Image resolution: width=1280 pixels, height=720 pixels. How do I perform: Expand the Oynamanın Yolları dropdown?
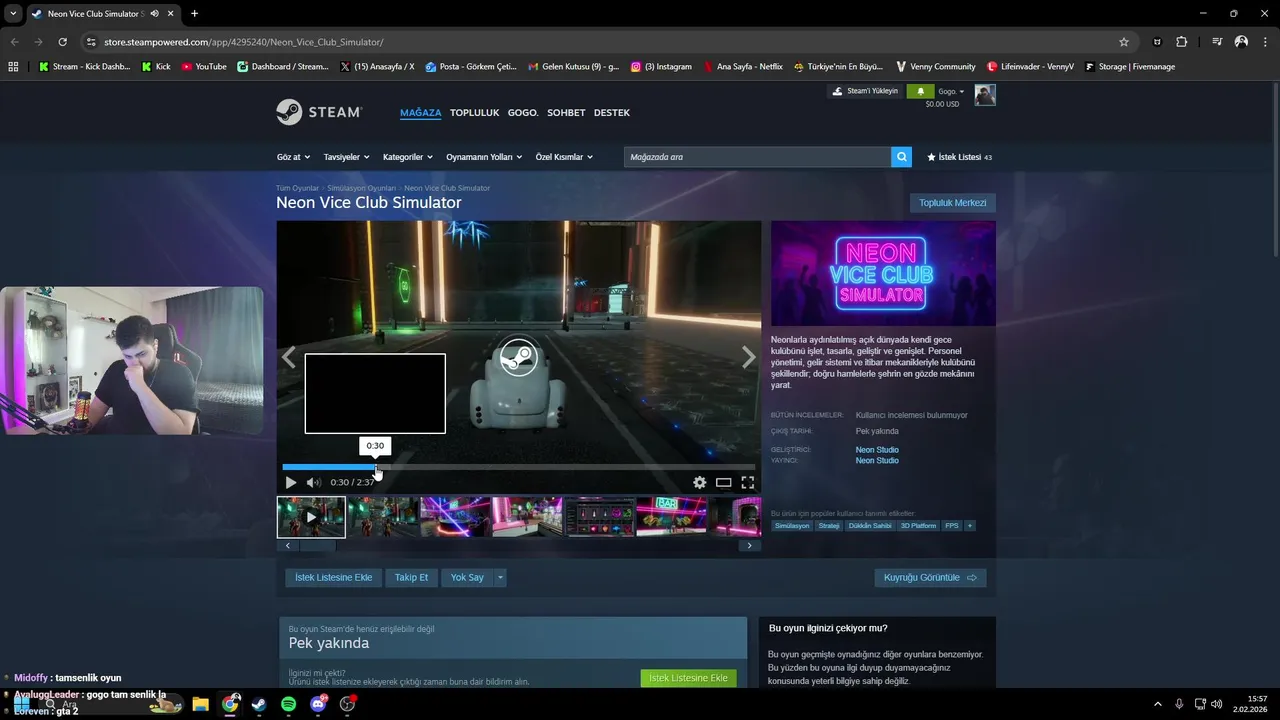click(x=484, y=157)
